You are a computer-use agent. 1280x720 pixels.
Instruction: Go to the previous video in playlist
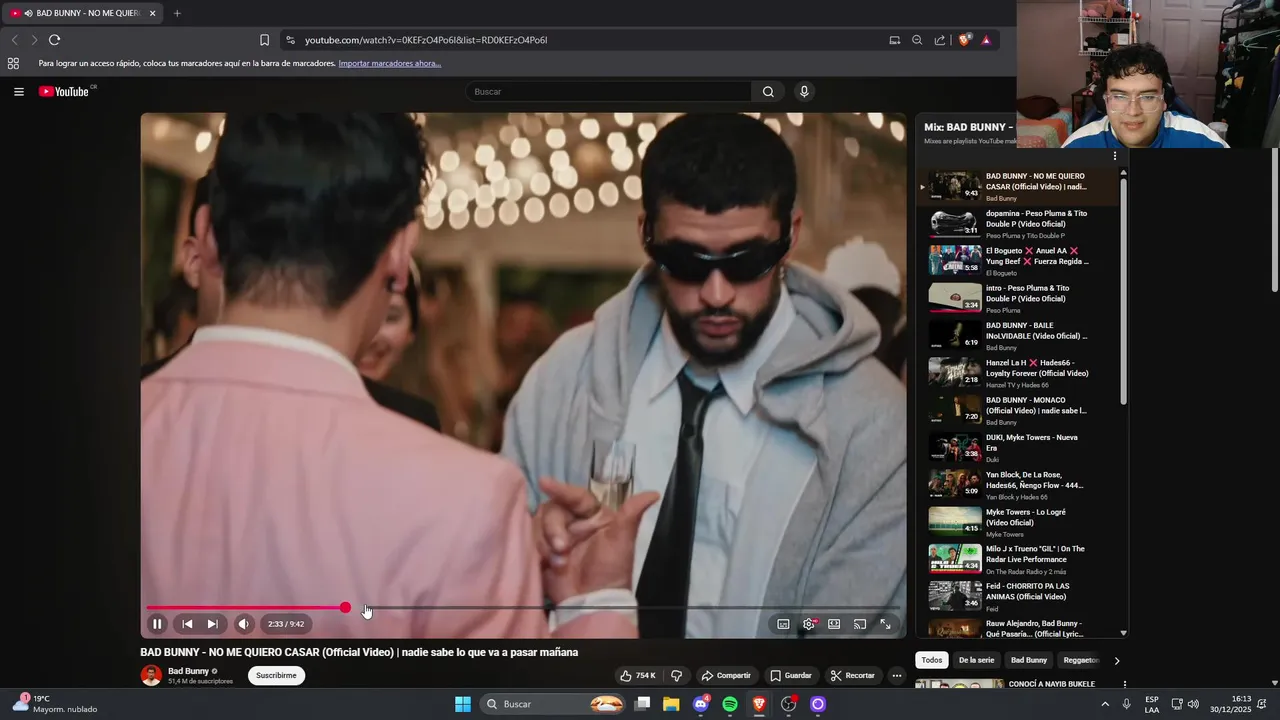click(187, 624)
